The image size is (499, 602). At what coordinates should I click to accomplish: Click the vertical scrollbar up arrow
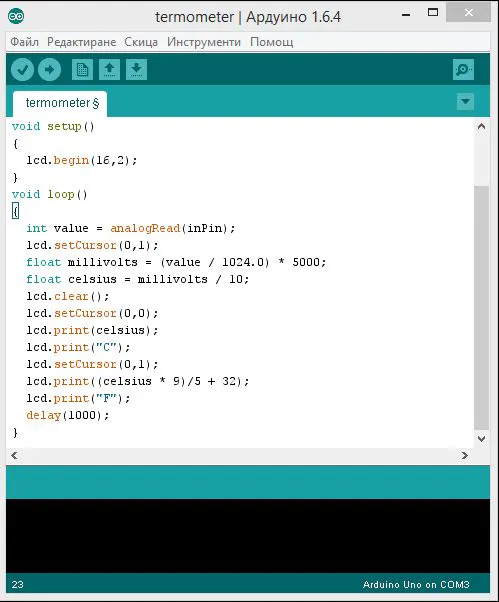(481, 126)
